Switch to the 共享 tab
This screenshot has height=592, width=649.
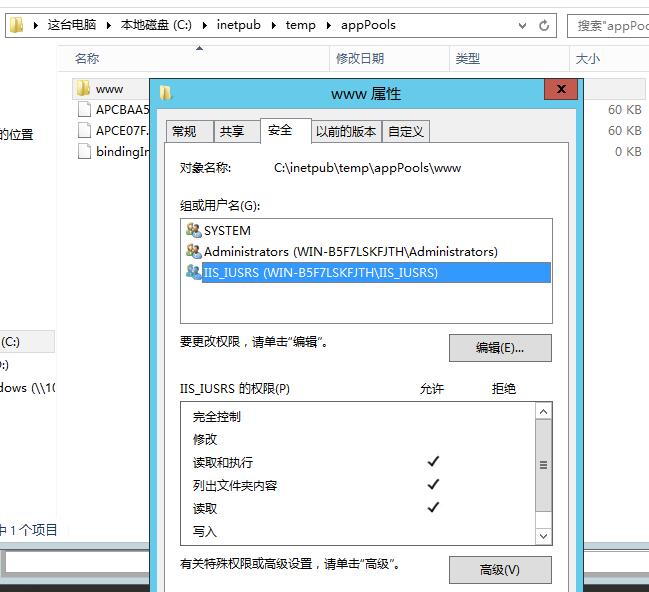232,131
